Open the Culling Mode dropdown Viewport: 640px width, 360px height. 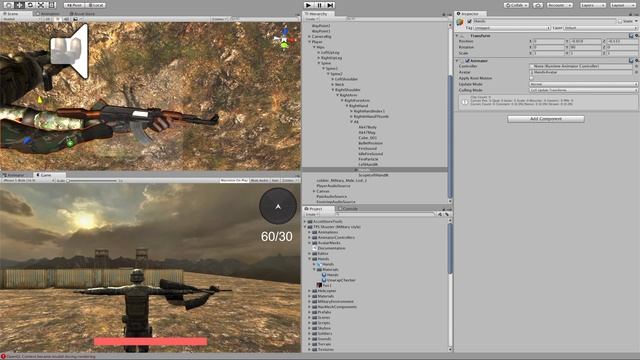pyautogui.click(x=583, y=90)
